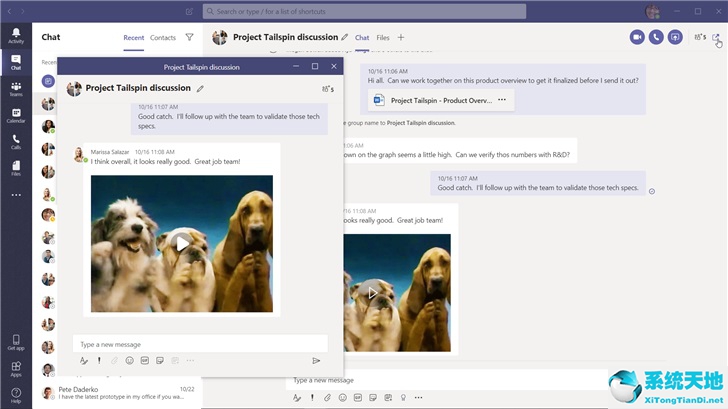Pop out the chat into a new window
728x409 pixels.
(715, 37)
